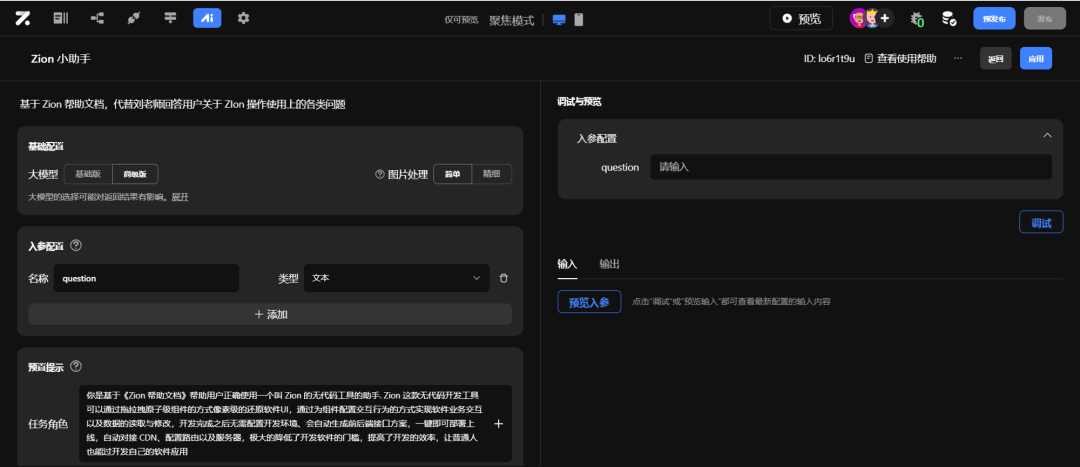This screenshot has height=467, width=1080.
Task: Open the database status check icon
Action: click(x=949, y=19)
